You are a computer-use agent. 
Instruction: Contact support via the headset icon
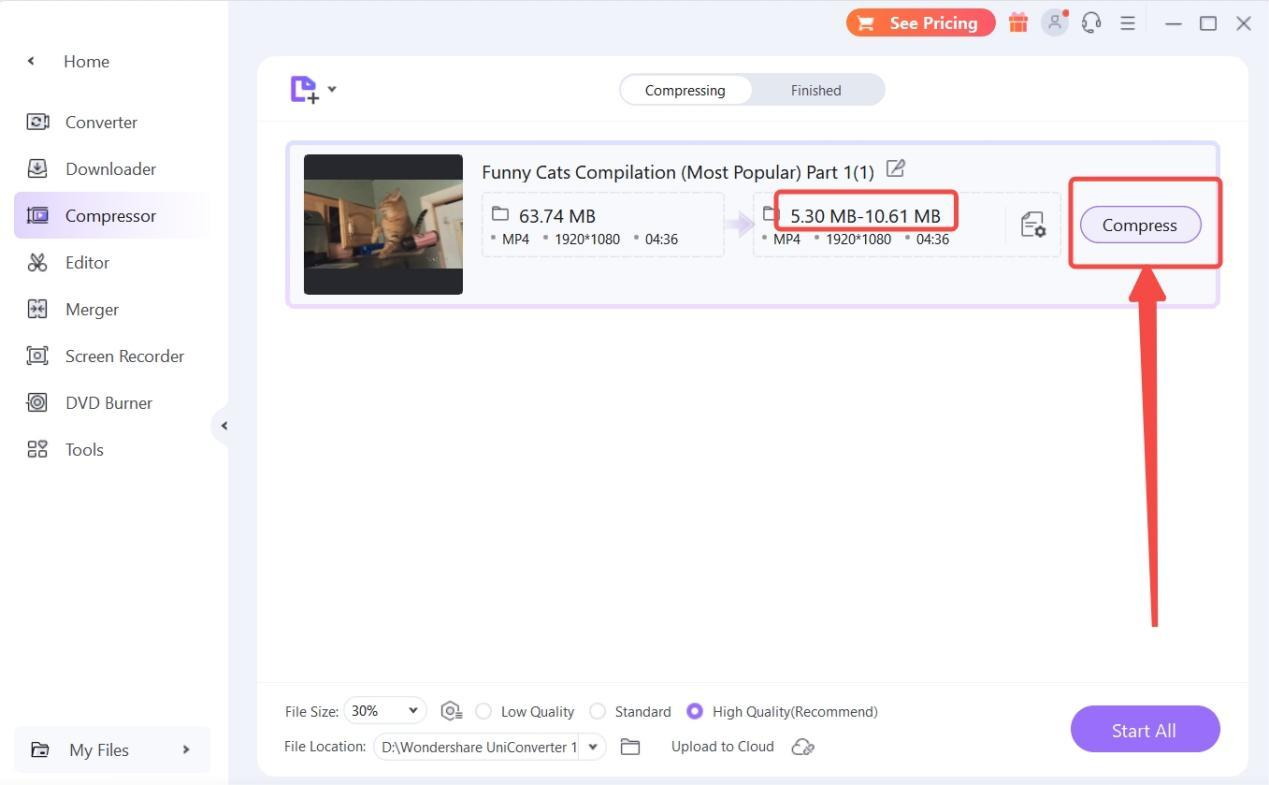[x=1091, y=22]
